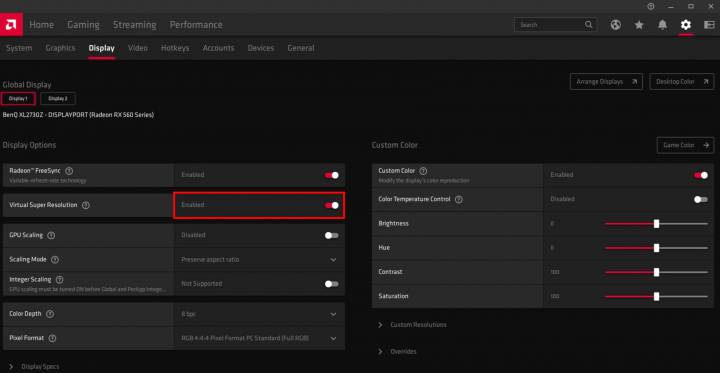Click help icon beside Radeon FreeSync
720x373 pixels.
tap(69, 171)
